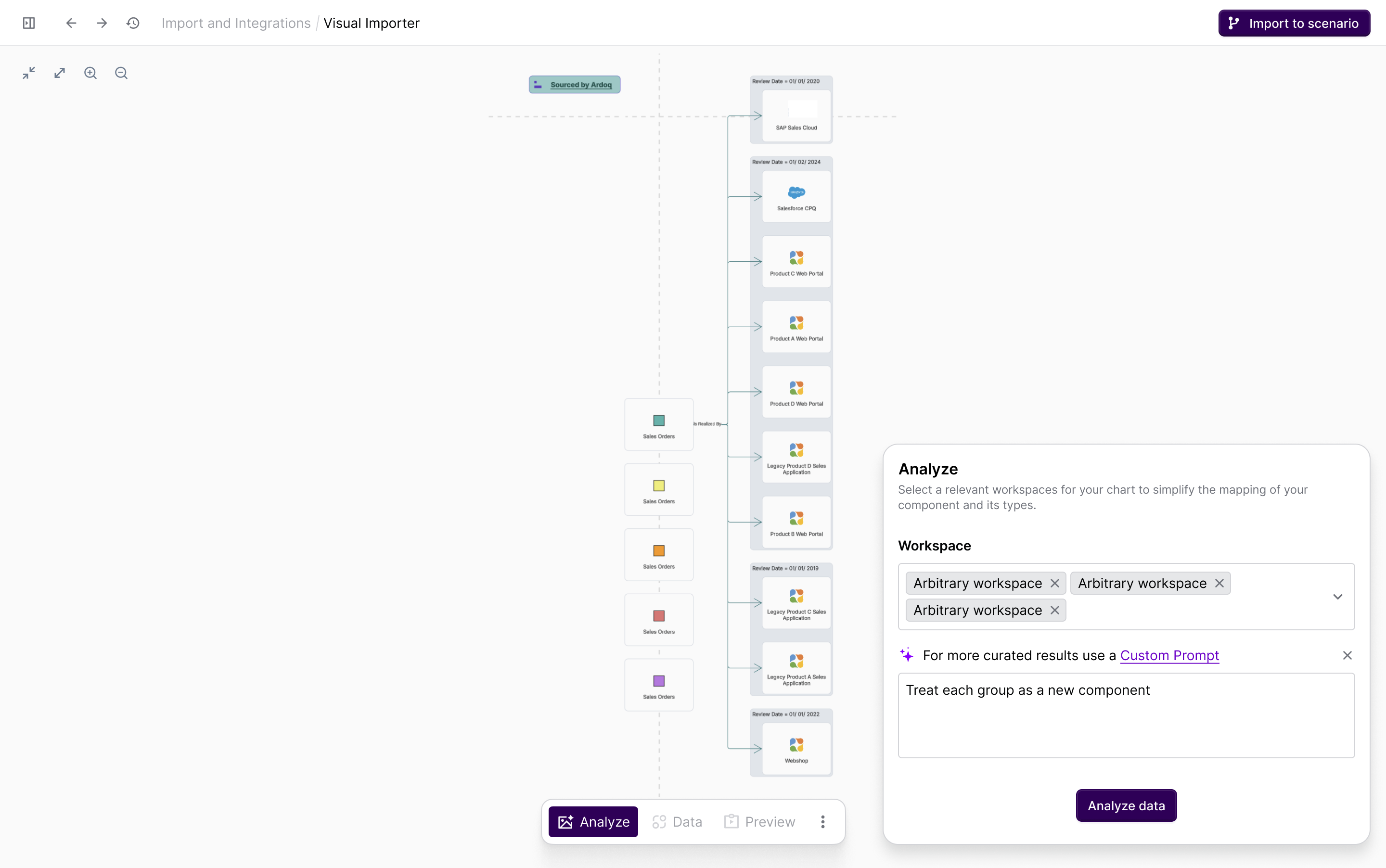The width and height of the screenshot is (1386, 868).
Task: Click Import to scenario button
Action: tap(1294, 23)
